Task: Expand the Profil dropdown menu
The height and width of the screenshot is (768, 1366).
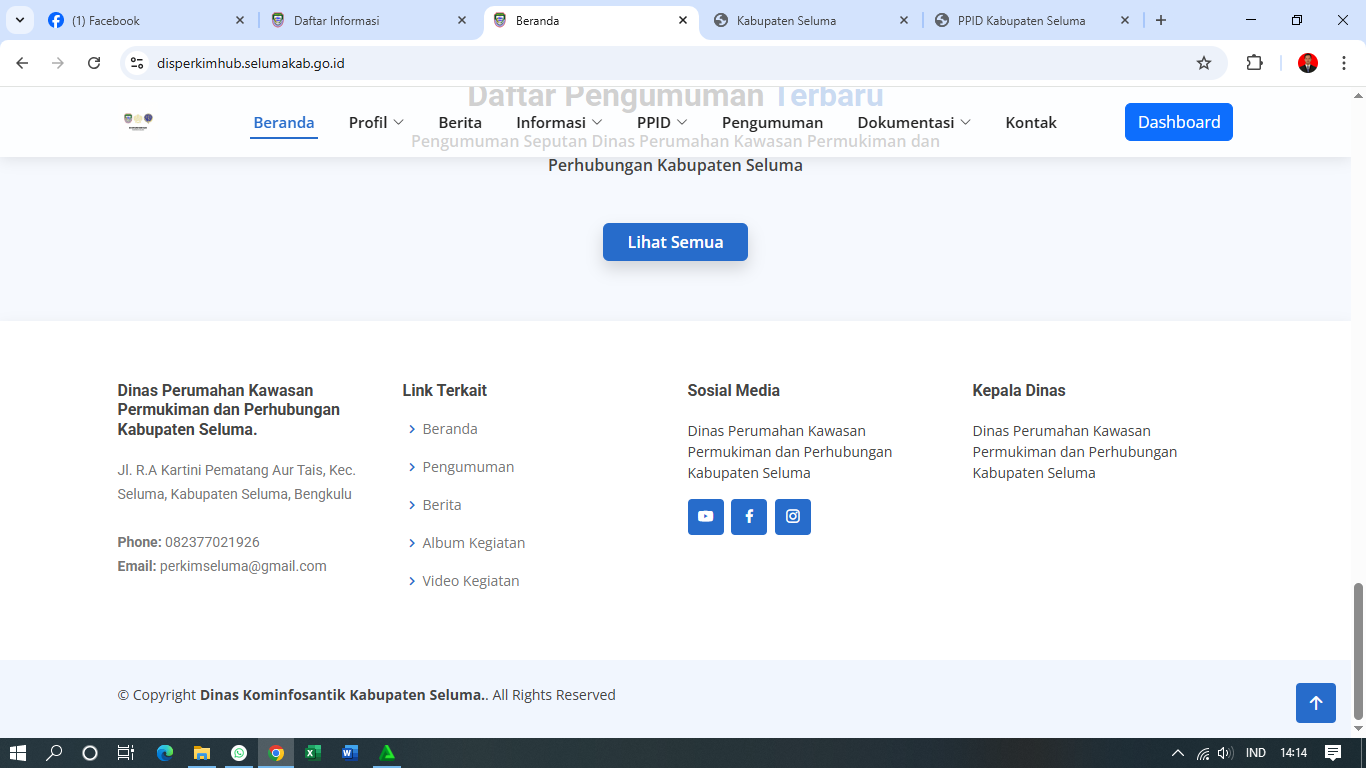Action: click(x=376, y=122)
